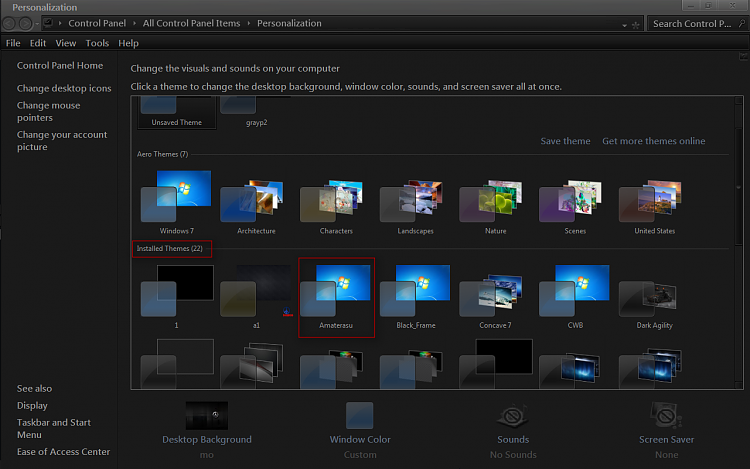Click All Control Panel Items breadcrumb
The width and height of the screenshot is (750, 469).
191,23
